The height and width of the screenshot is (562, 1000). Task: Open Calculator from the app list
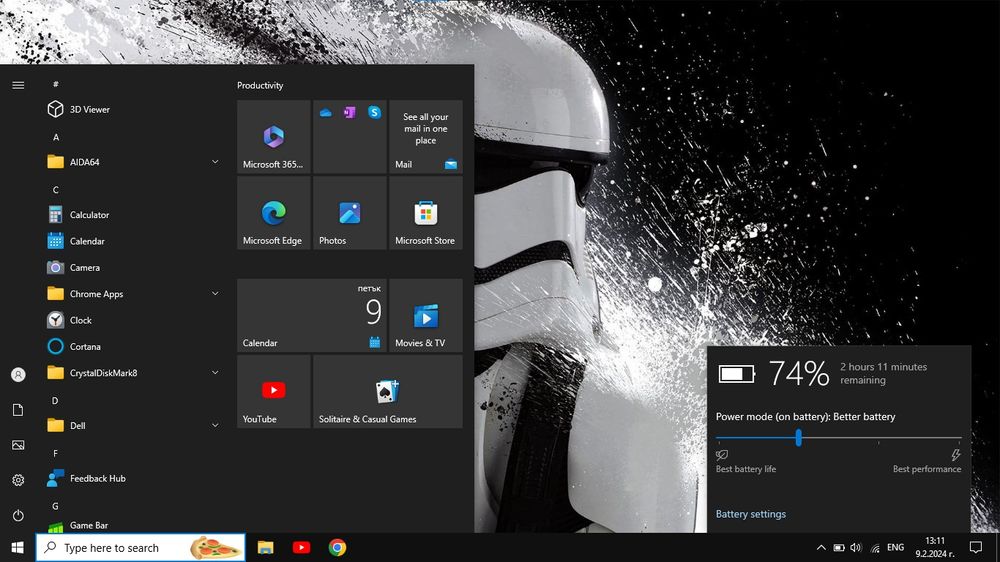point(132,215)
